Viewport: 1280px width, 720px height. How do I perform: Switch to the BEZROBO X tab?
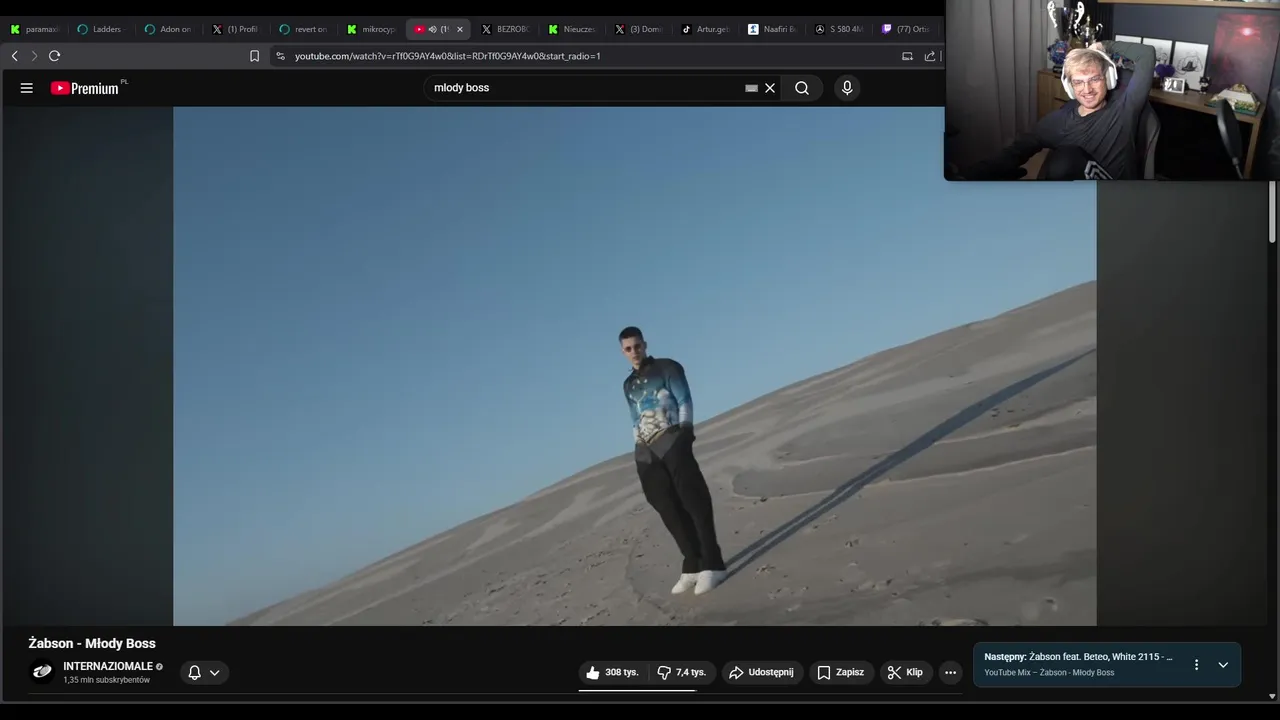coord(505,29)
